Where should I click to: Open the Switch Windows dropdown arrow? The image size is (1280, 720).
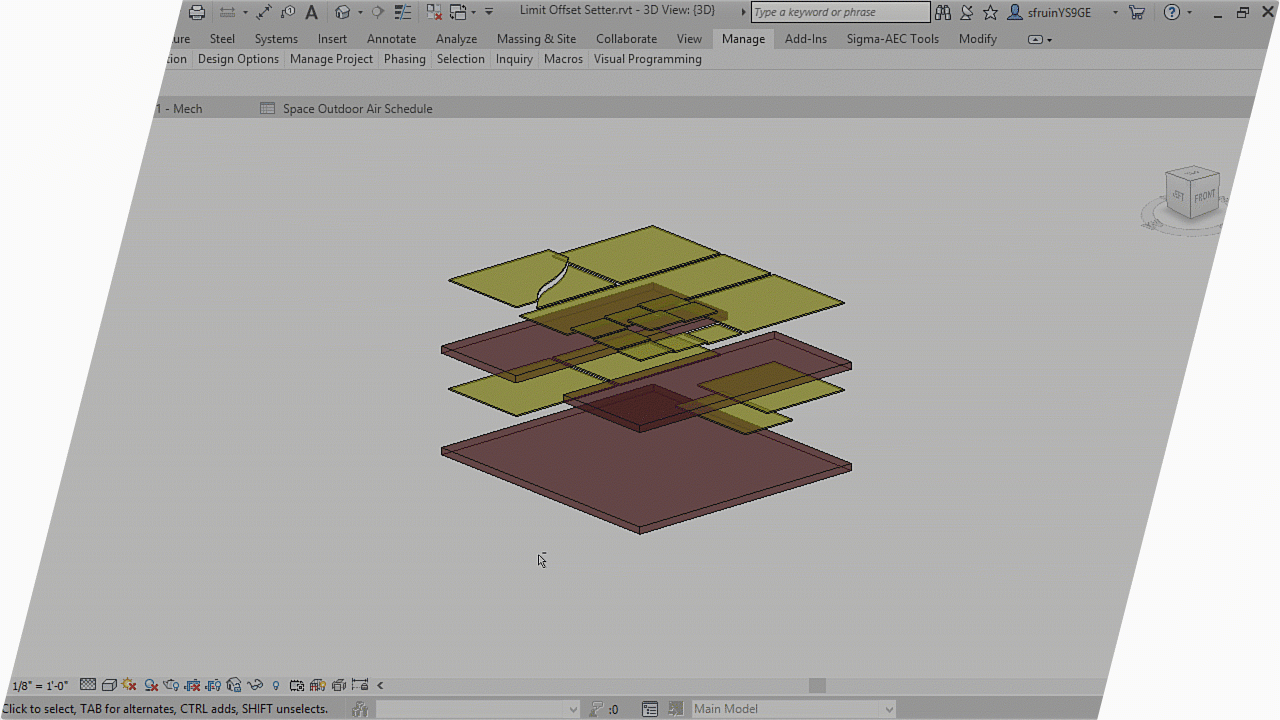click(x=474, y=12)
